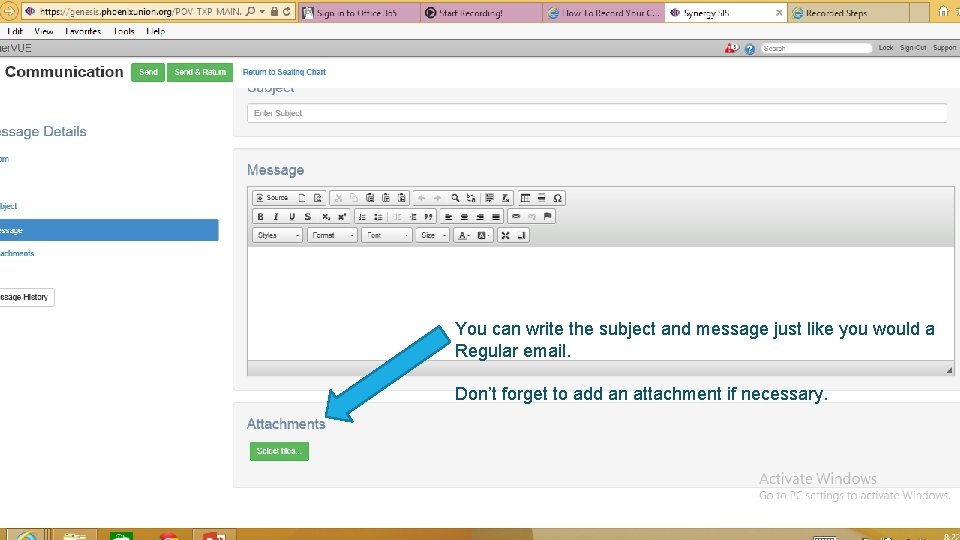The image size is (960, 540).
Task: Open Return to Seating Chart link
Action: point(284,72)
